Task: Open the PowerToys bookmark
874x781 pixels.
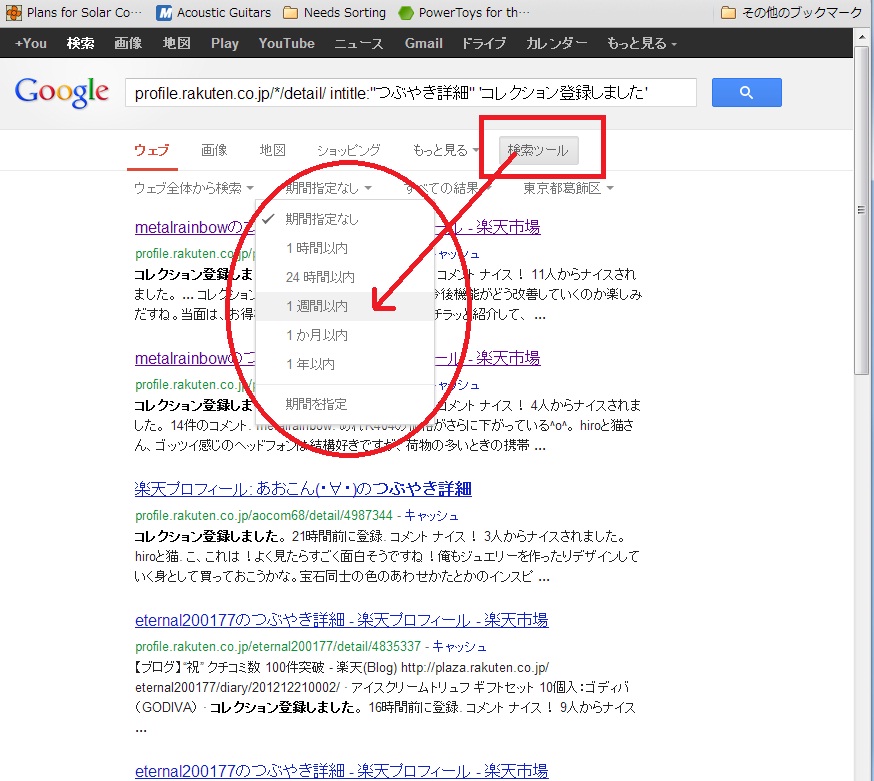Action: pos(464,12)
